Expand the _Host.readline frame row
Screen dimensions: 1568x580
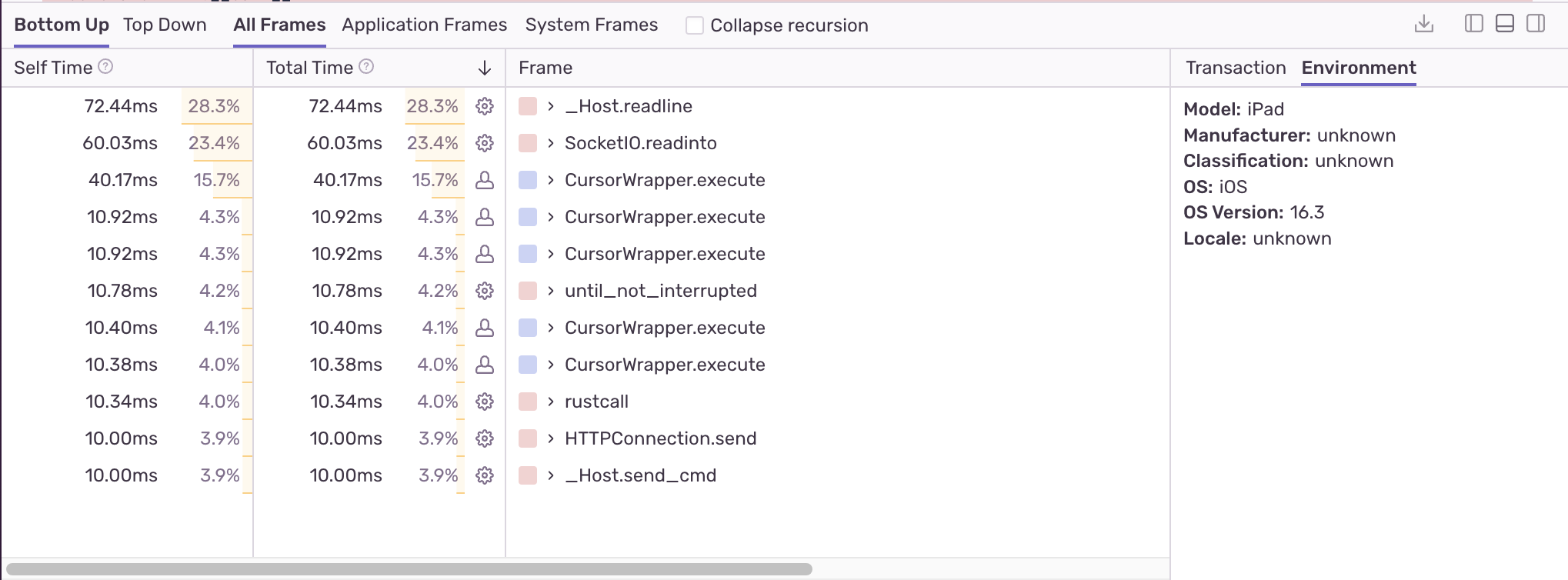tap(551, 106)
